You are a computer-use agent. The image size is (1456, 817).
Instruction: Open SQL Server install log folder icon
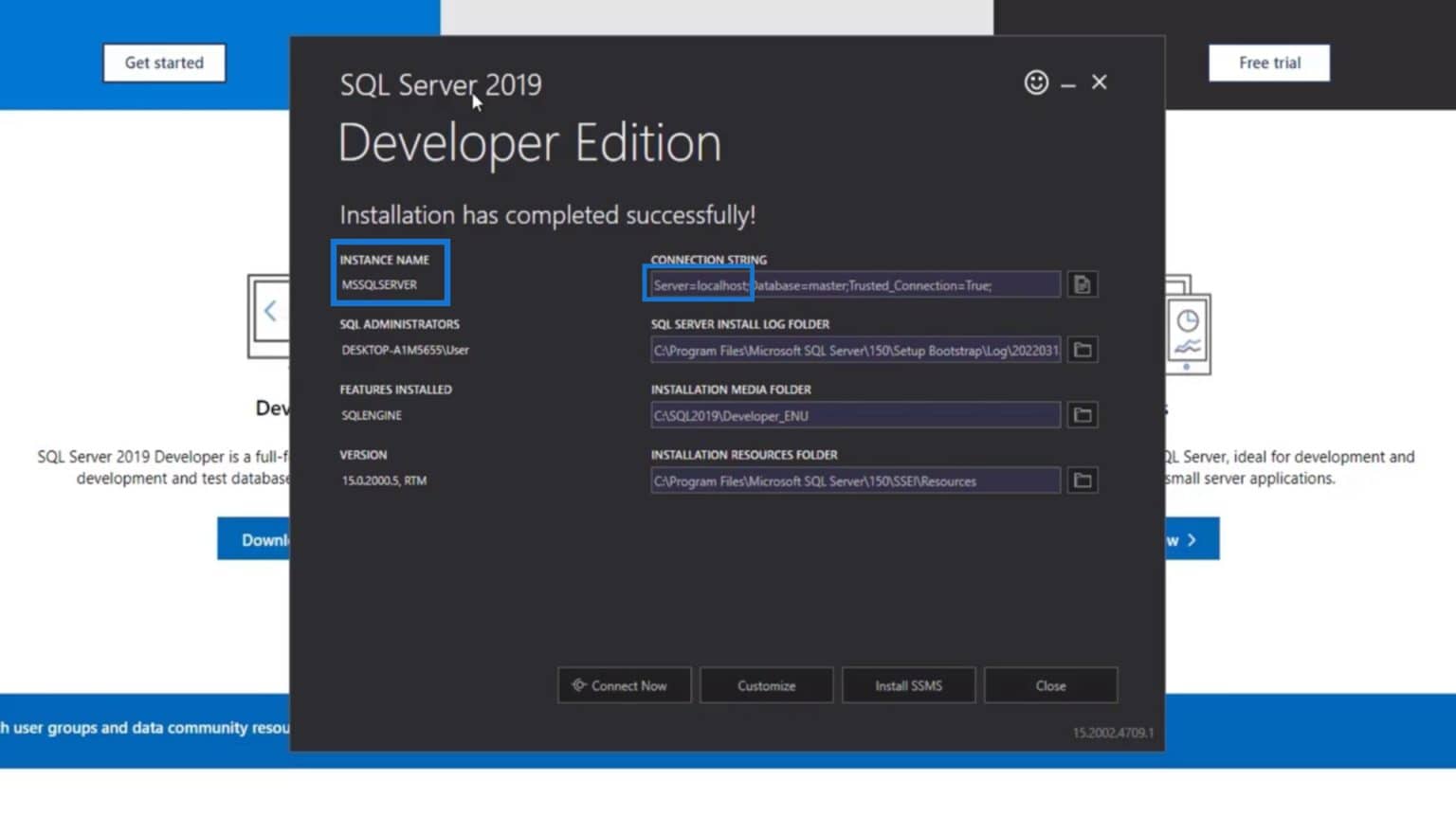[1082, 350]
